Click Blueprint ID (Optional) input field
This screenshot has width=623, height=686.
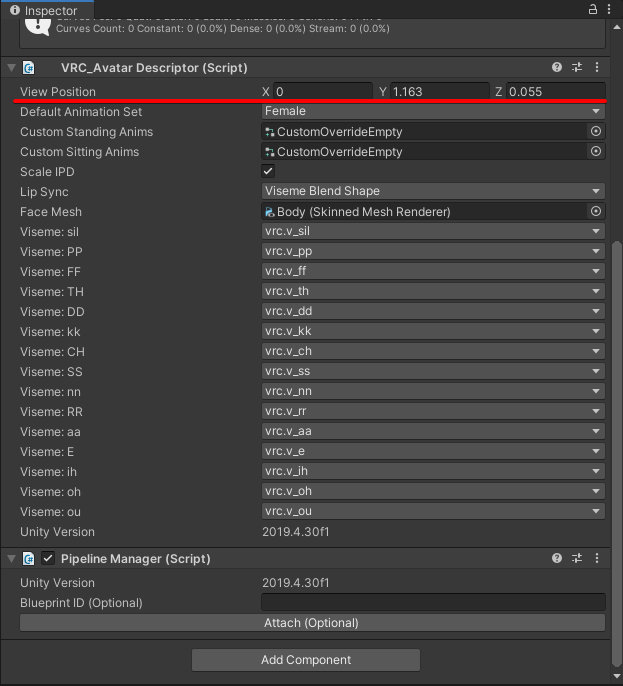[x=433, y=602]
